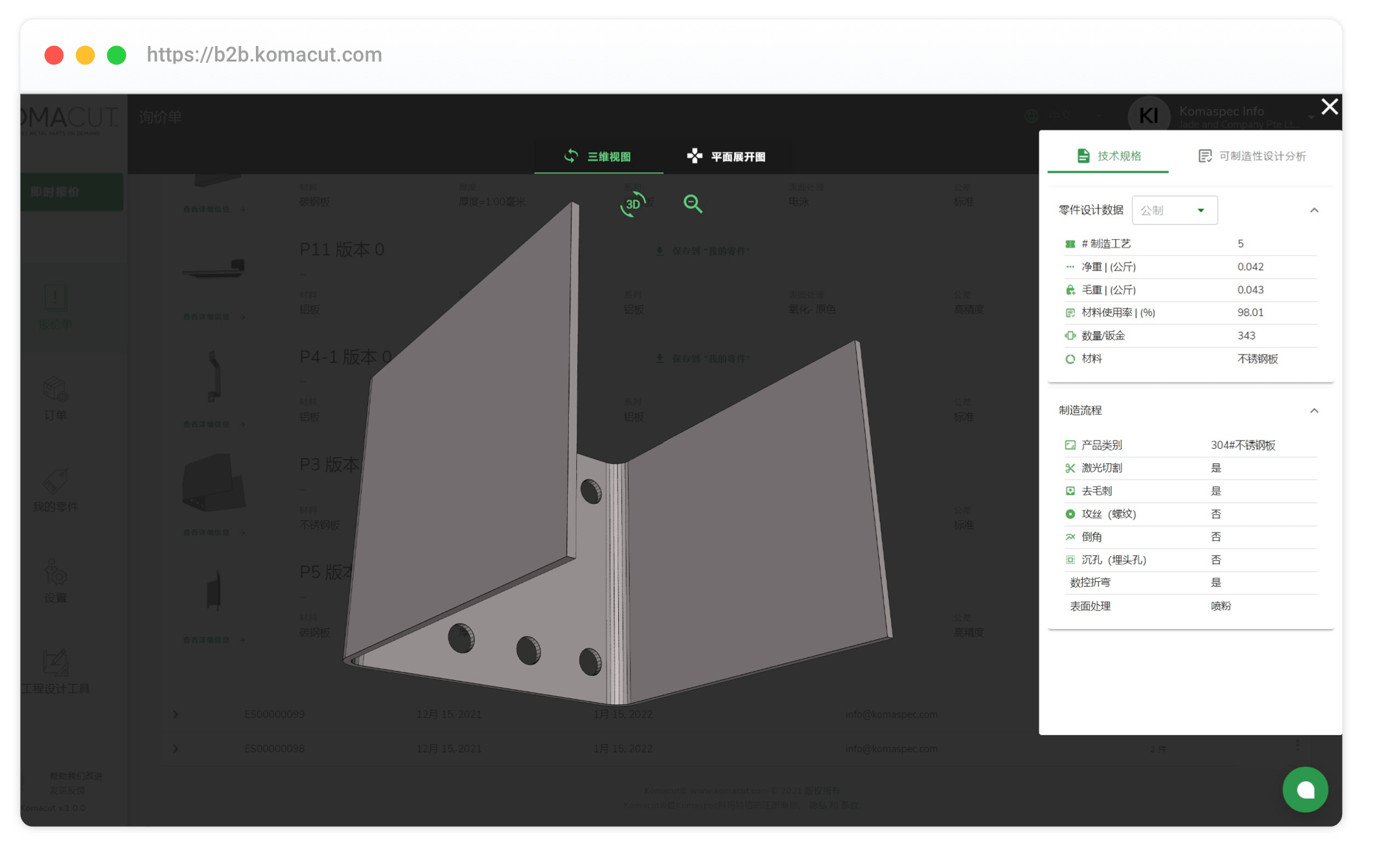Image resolution: width=1388 pixels, height=868 pixels.
Task: Click the 产品类别 row icon
Action: point(1070,445)
